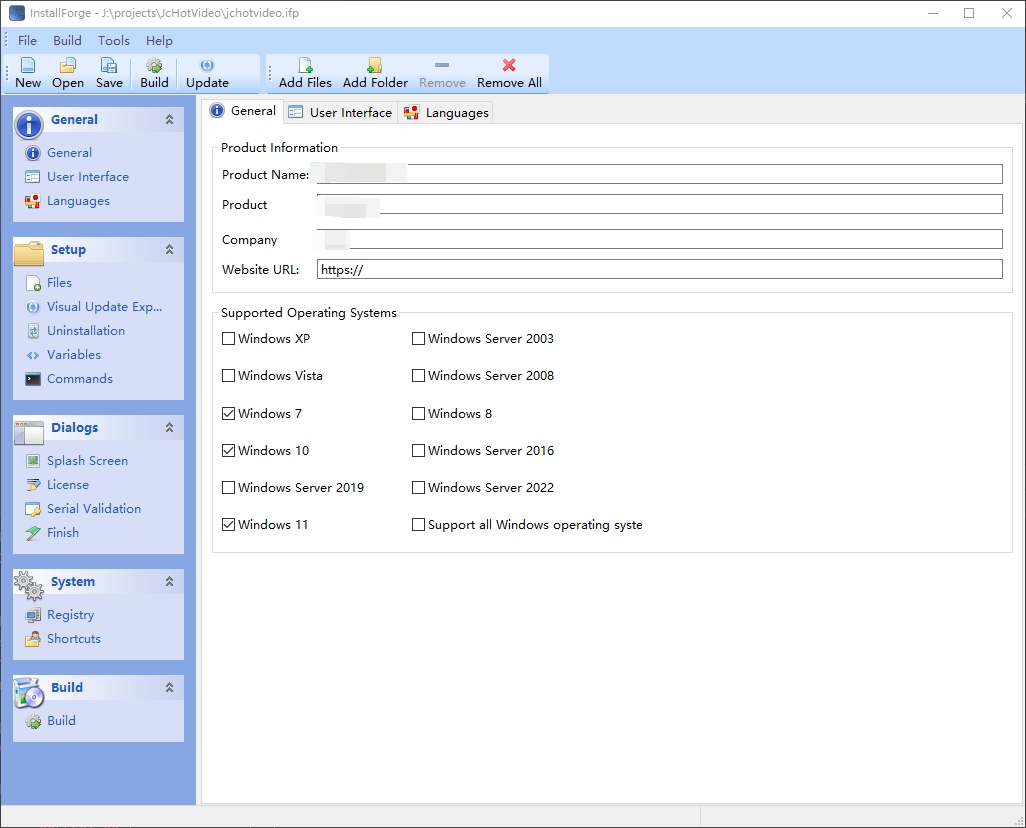Collapse the Dialogs sidebar group
1026x828 pixels.
pyautogui.click(x=169, y=427)
